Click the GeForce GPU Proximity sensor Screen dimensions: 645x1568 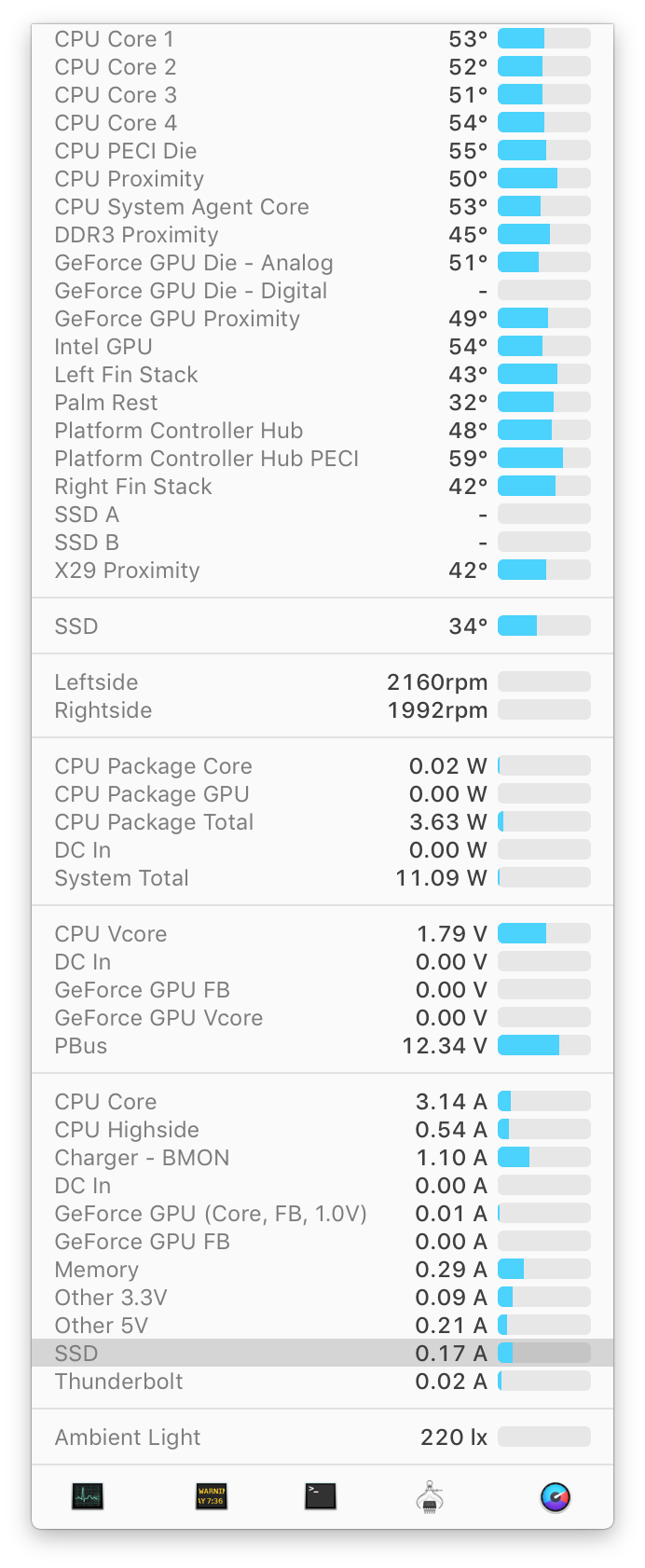tap(177, 319)
